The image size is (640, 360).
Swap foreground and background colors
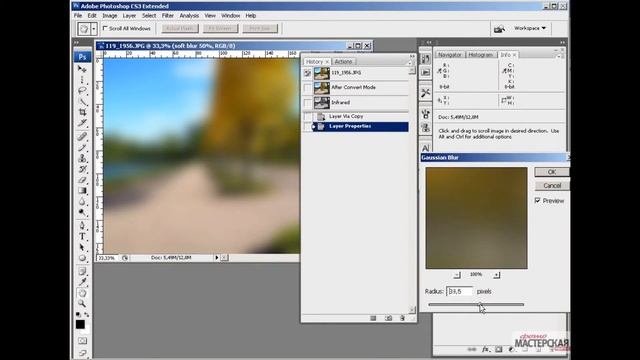point(87,314)
